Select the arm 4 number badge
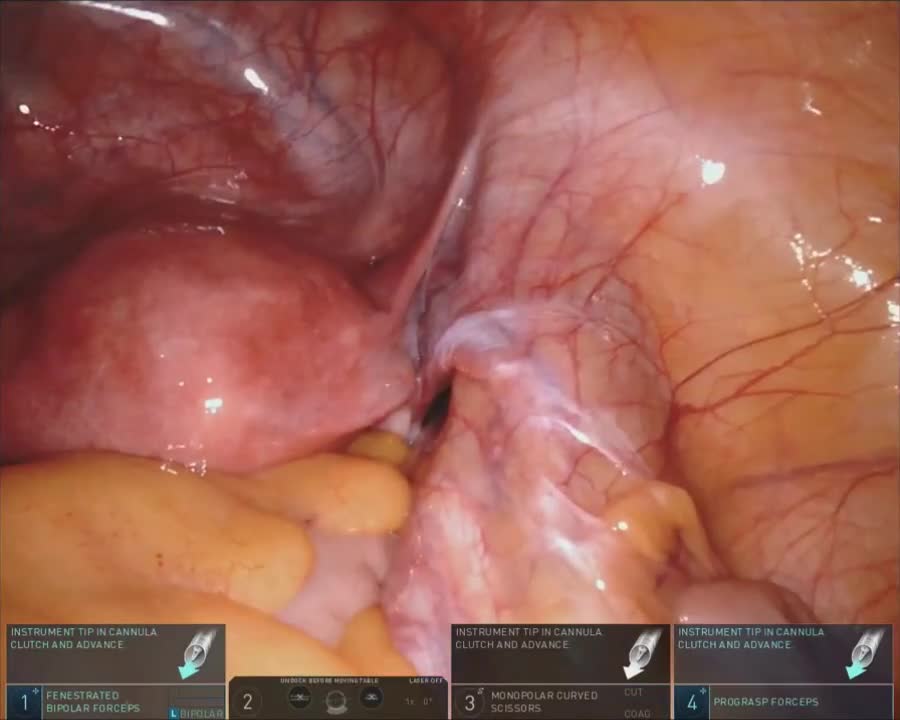 [692, 702]
